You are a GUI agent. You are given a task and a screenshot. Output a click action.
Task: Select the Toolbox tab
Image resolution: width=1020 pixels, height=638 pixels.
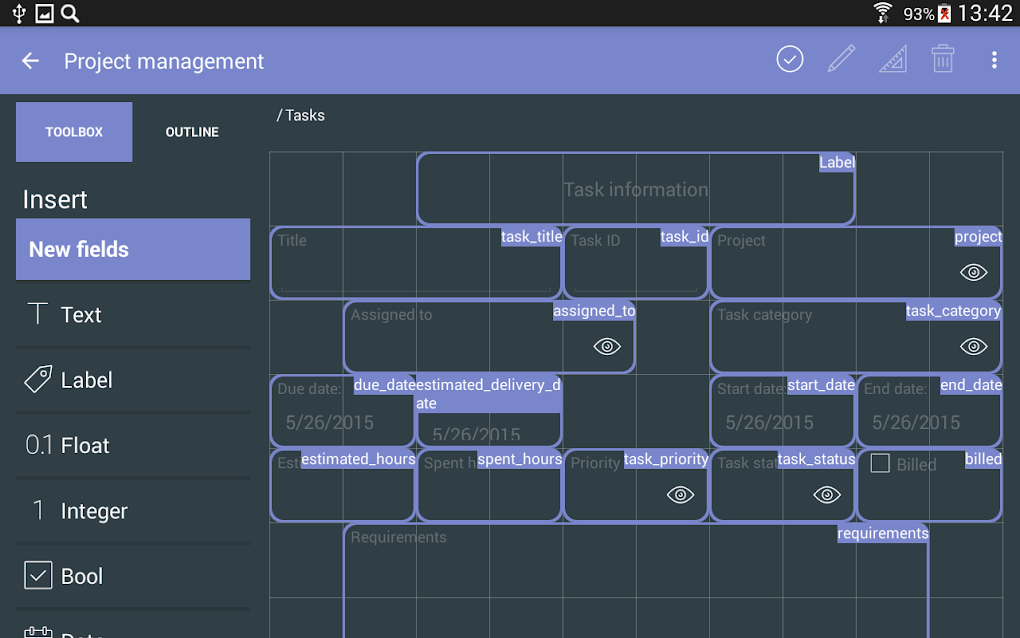click(x=74, y=132)
